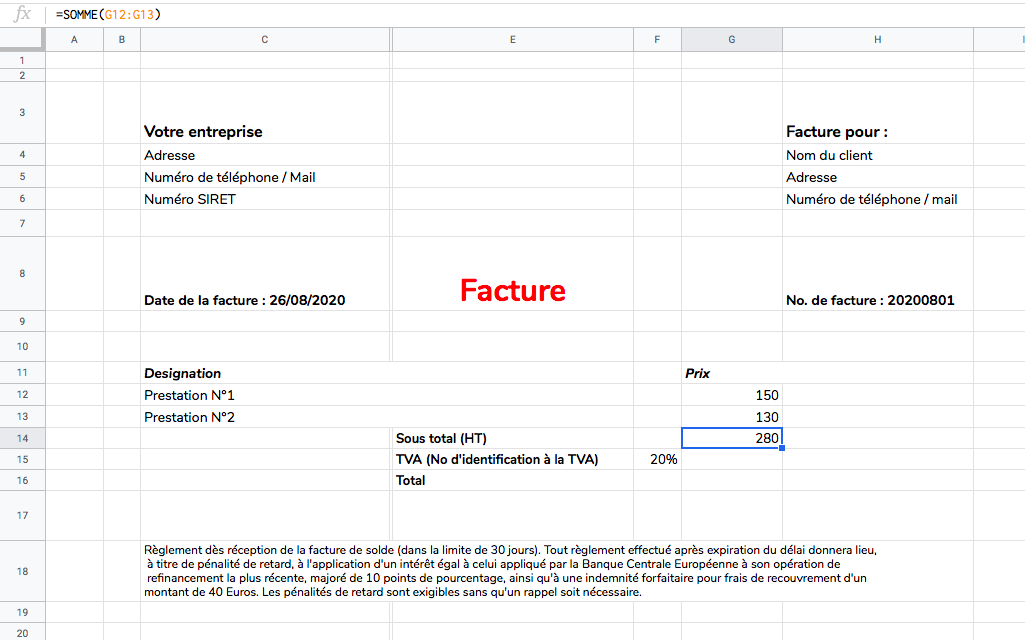Select row 18 header
The height and width of the screenshot is (640, 1025).
coord(22,570)
